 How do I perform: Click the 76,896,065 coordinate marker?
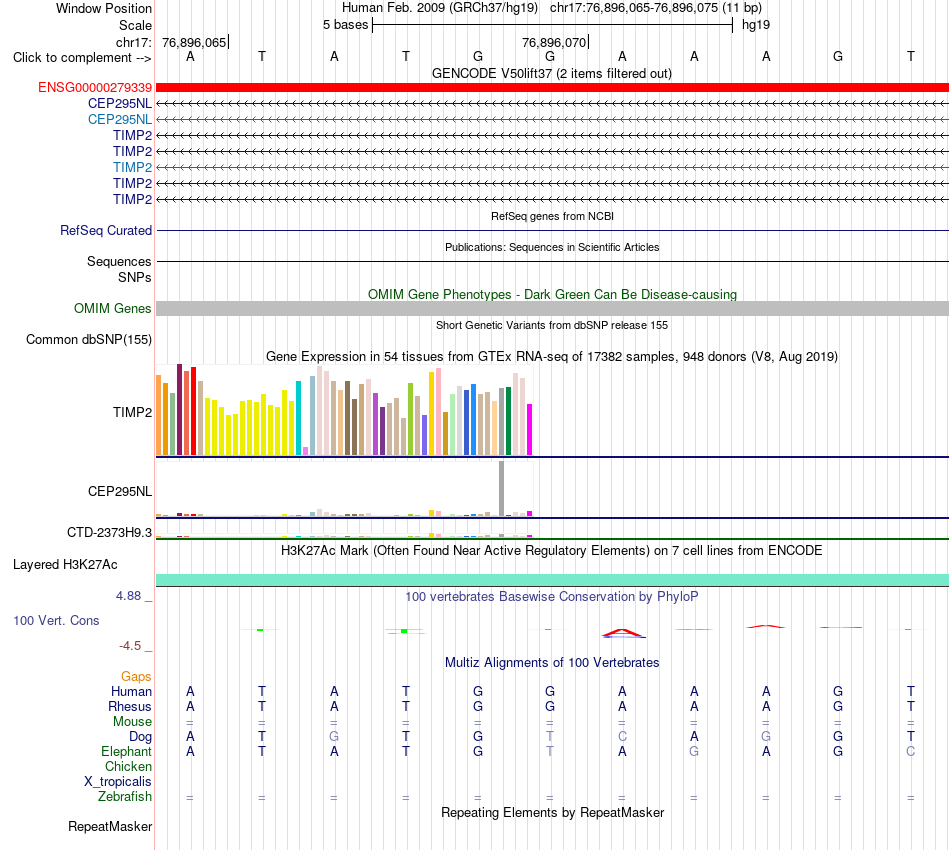(x=194, y=42)
